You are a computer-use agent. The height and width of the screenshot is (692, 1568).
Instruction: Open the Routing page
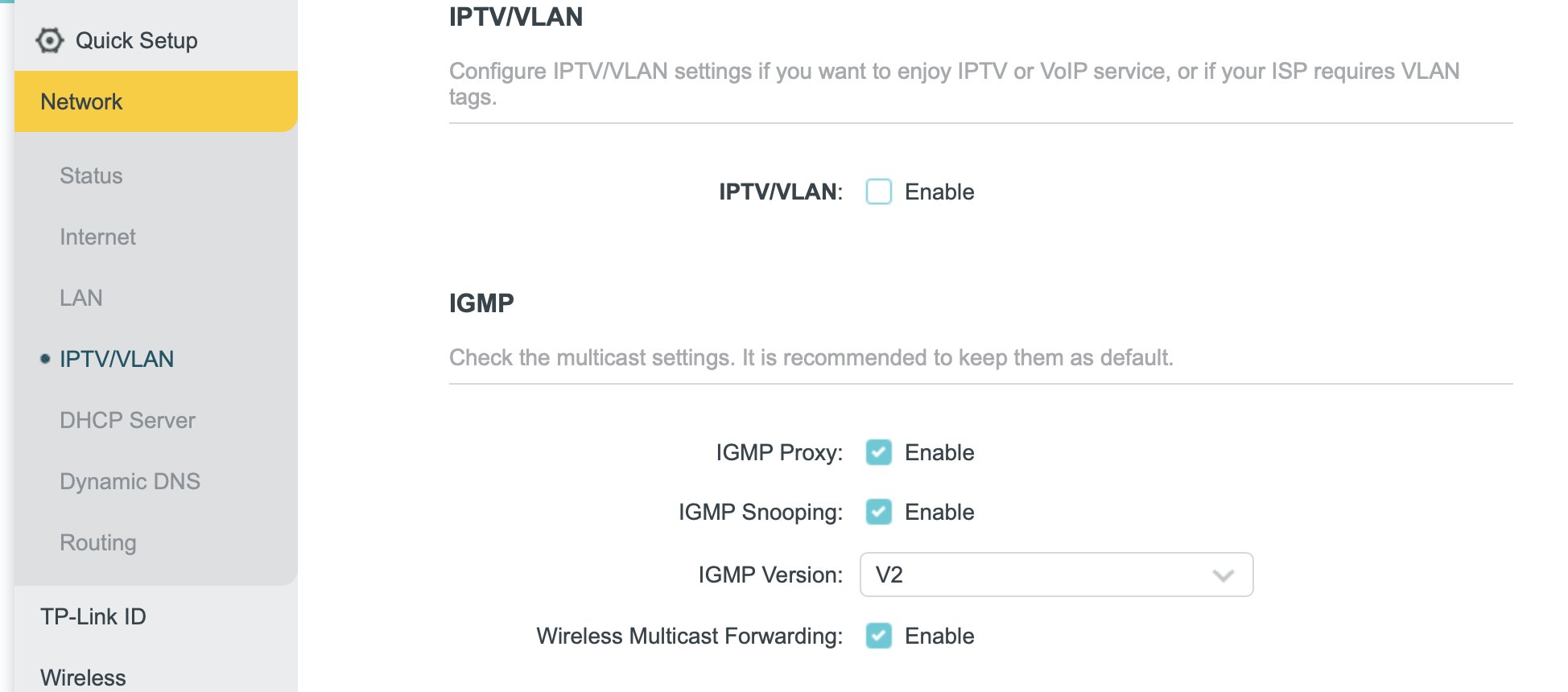coord(97,542)
